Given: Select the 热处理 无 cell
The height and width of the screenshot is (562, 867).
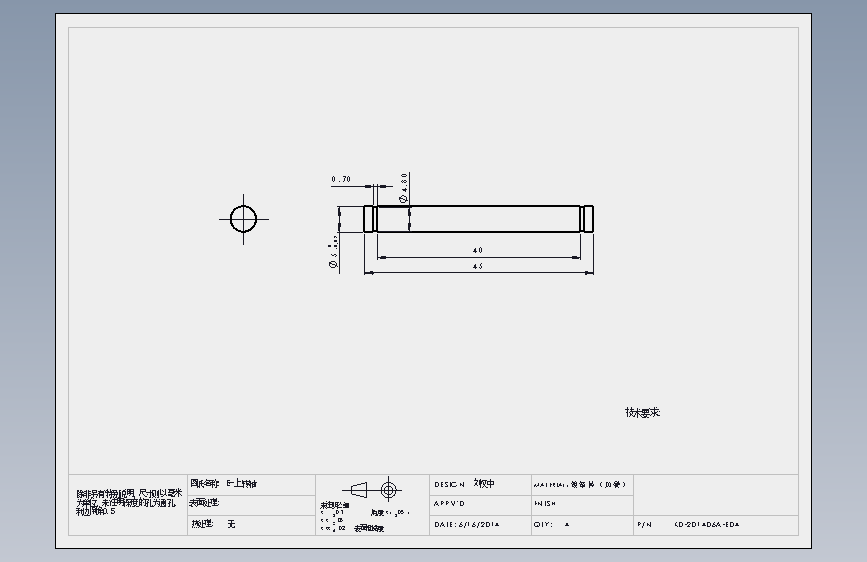Looking at the screenshot, I should [x=252, y=525].
